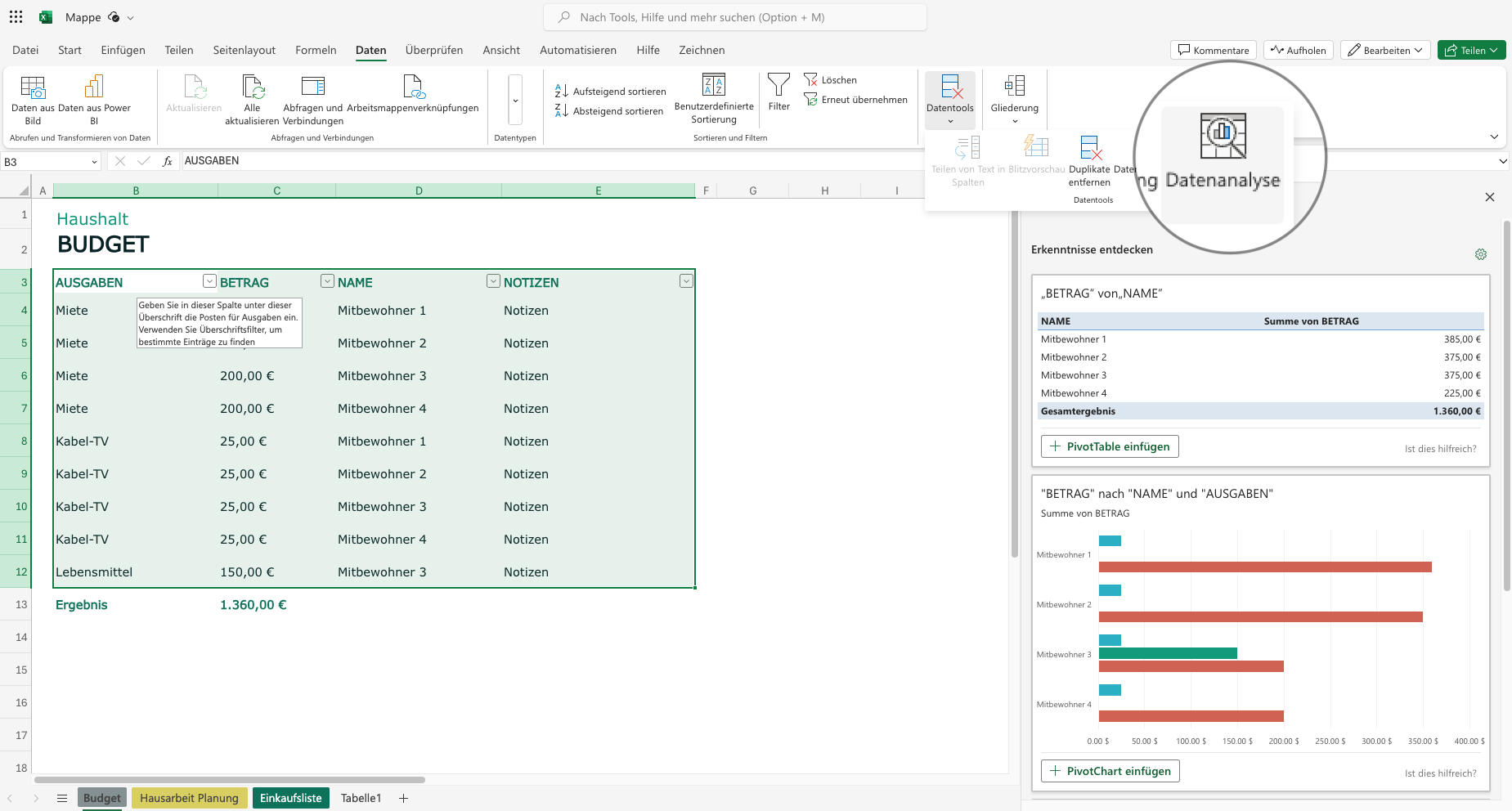Click Daten aus Power BI icon
The image size is (1512, 811).
94,87
